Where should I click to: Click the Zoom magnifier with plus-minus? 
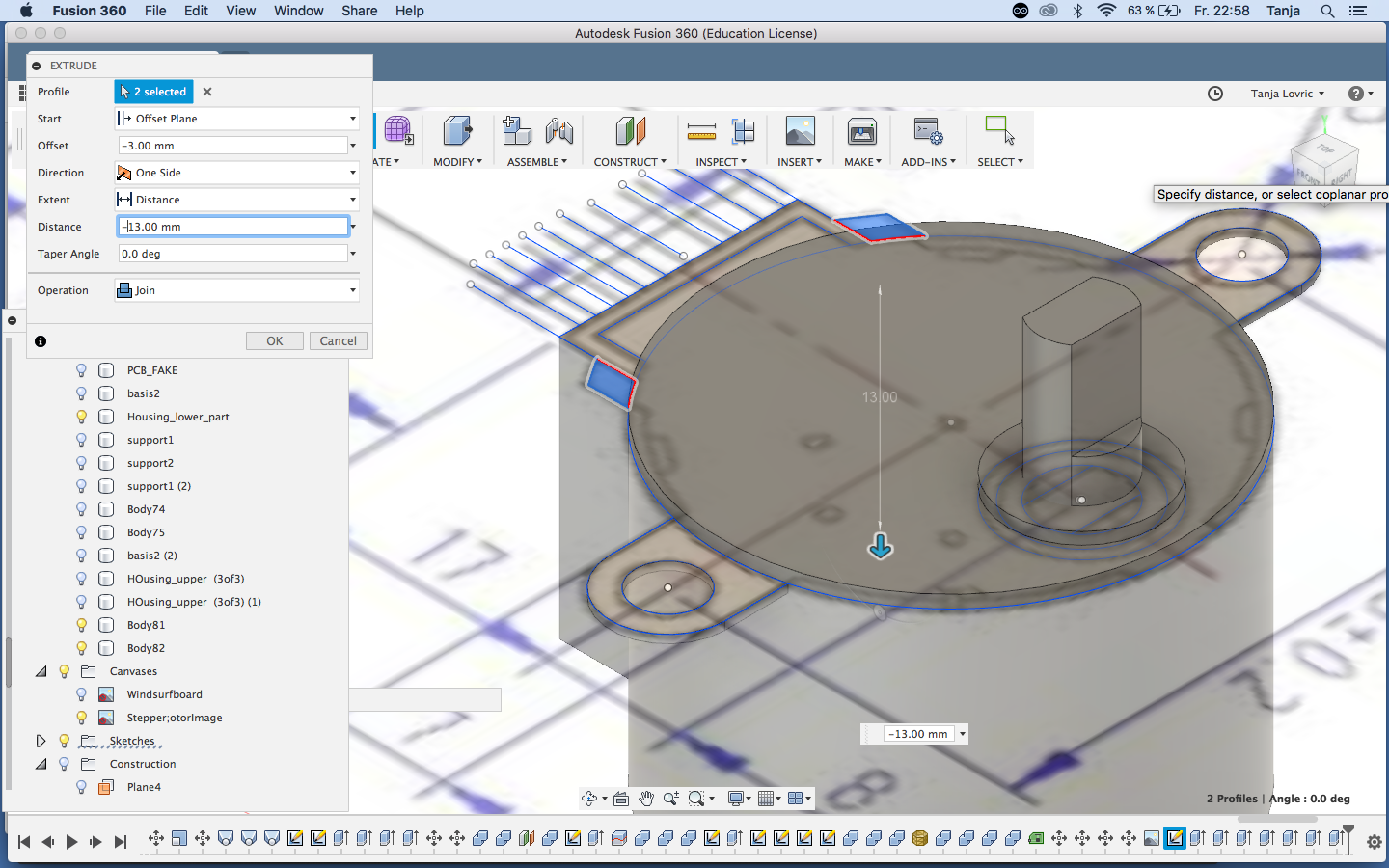pos(670,799)
